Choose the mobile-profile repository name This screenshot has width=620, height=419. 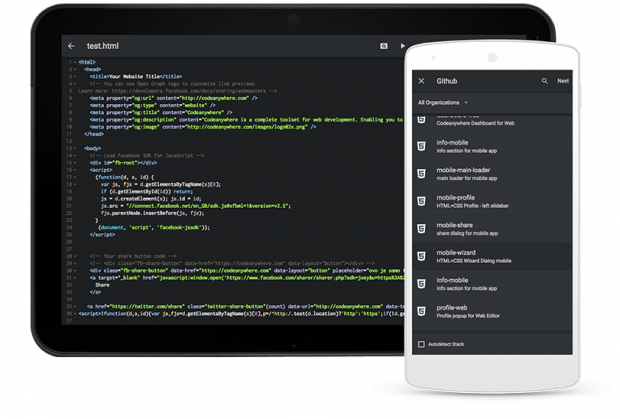coord(456,198)
